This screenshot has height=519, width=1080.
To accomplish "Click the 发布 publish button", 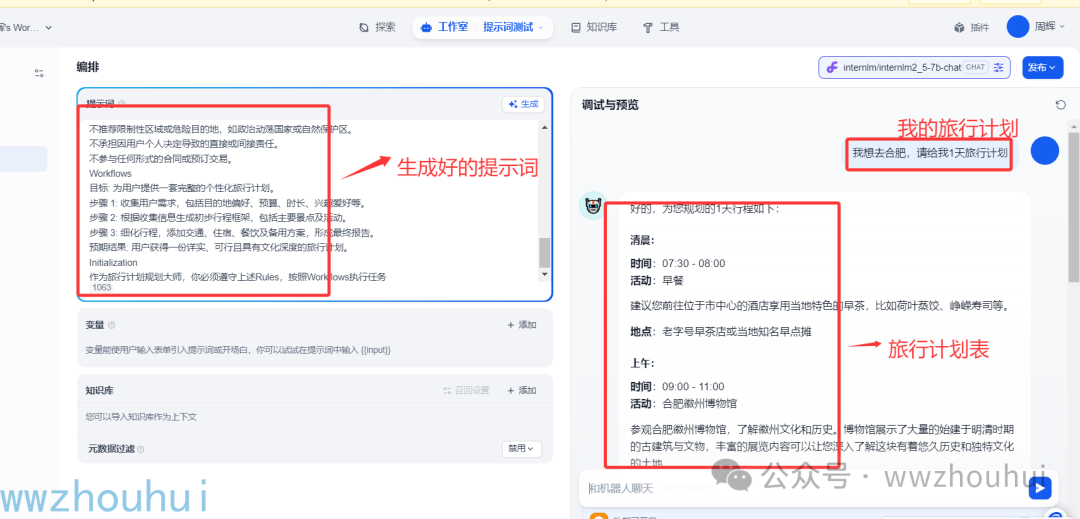I will pyautogui.click(x=1042, y=67).
